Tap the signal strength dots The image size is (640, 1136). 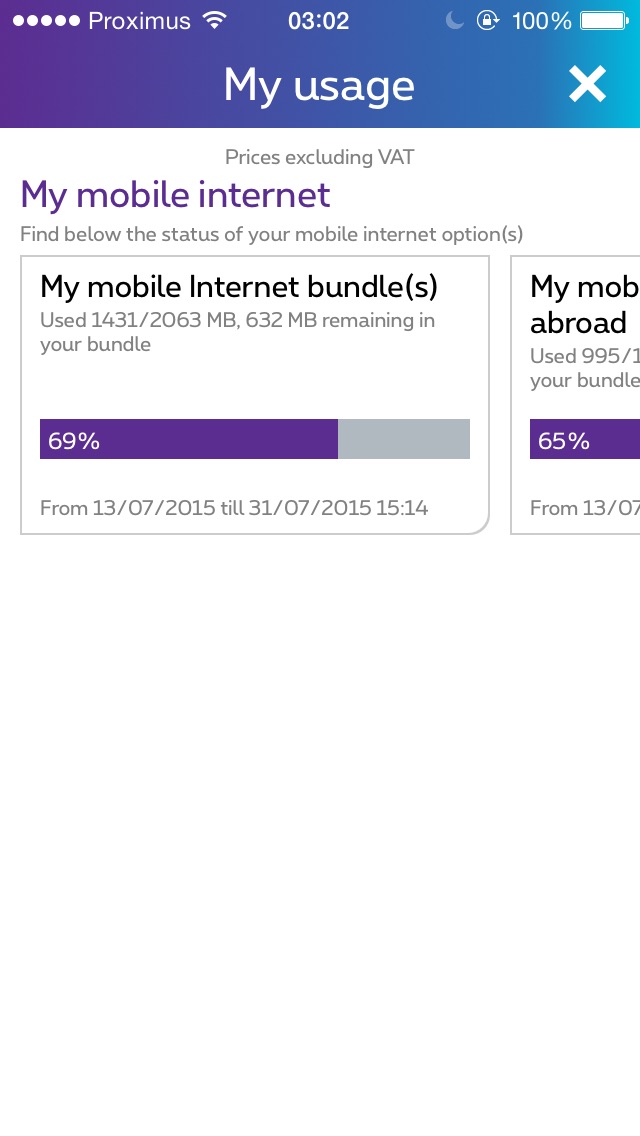coord(45,21)
